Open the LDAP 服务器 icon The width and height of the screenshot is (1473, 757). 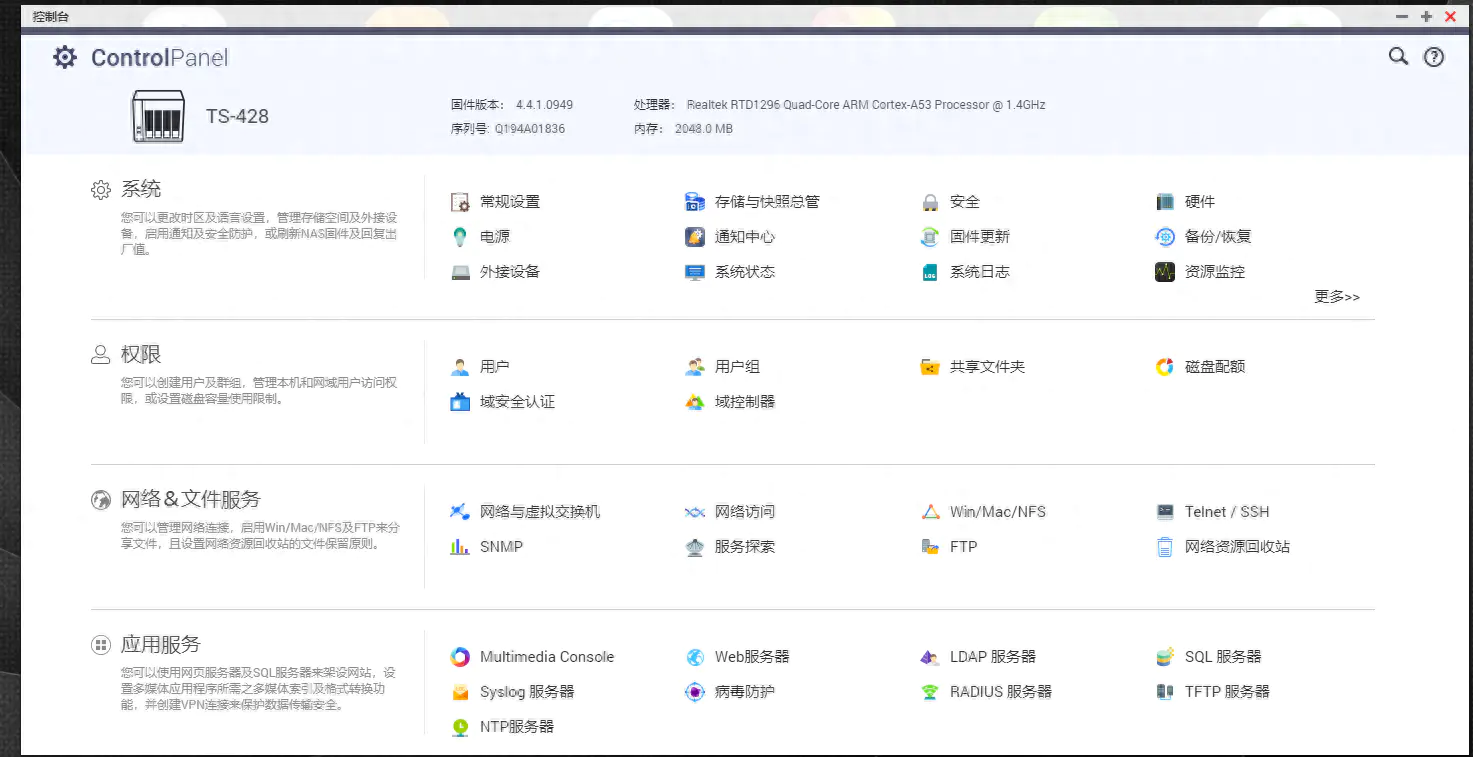click(930, 657)
